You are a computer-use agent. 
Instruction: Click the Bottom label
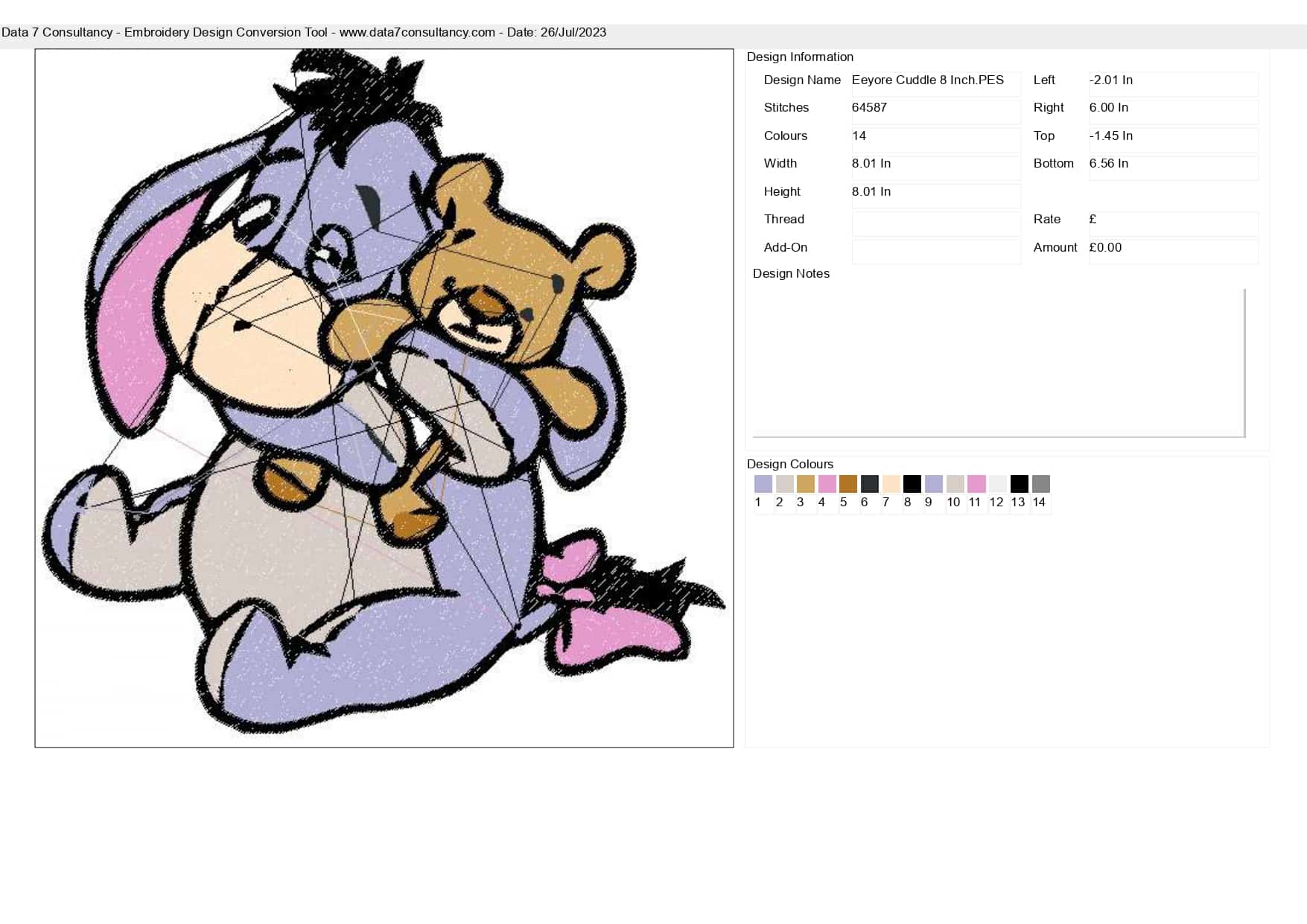point(1054,163)
